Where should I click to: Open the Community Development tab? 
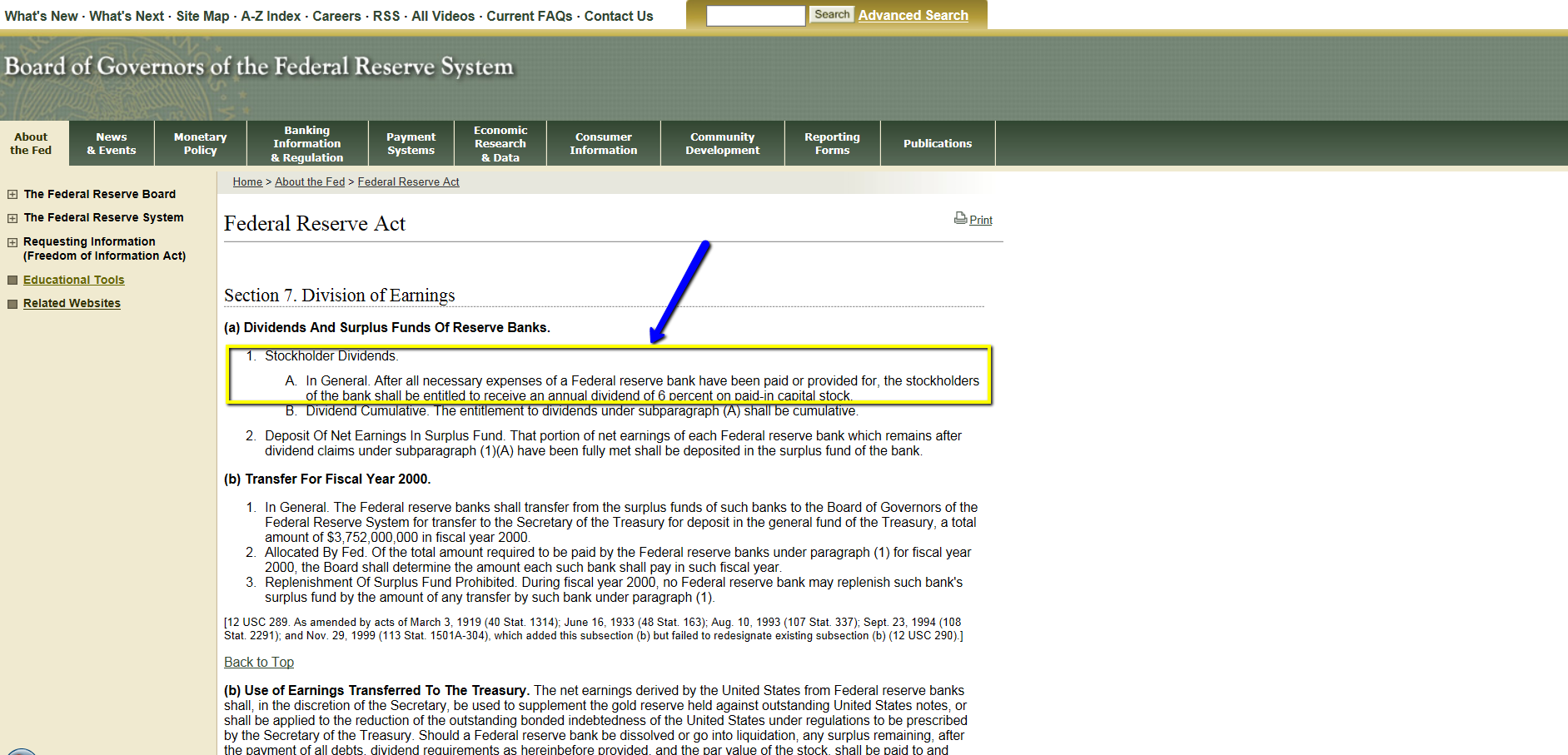click(x=723, y=143)
